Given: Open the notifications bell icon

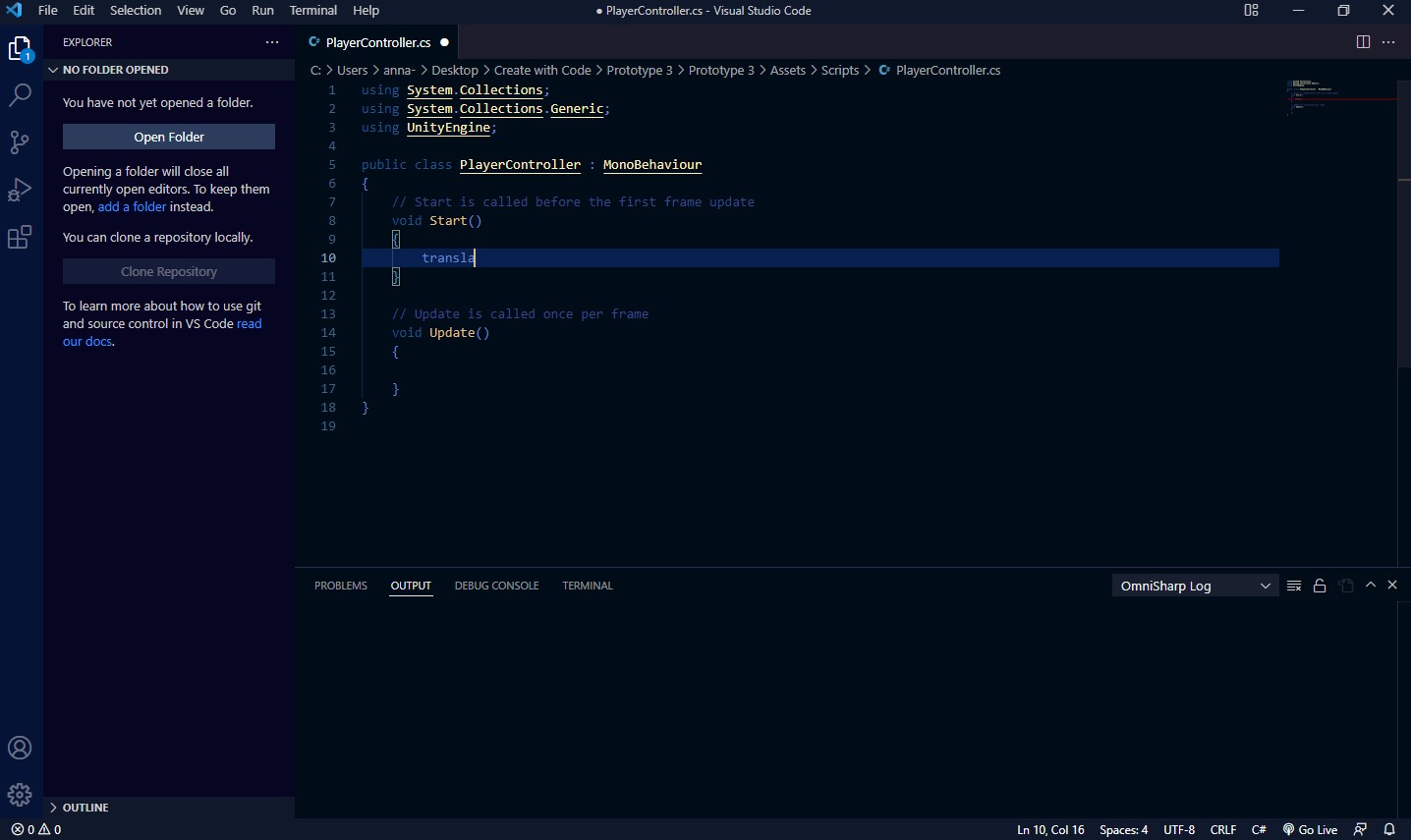Looking at the screenshot, I should coord(1389,829).
